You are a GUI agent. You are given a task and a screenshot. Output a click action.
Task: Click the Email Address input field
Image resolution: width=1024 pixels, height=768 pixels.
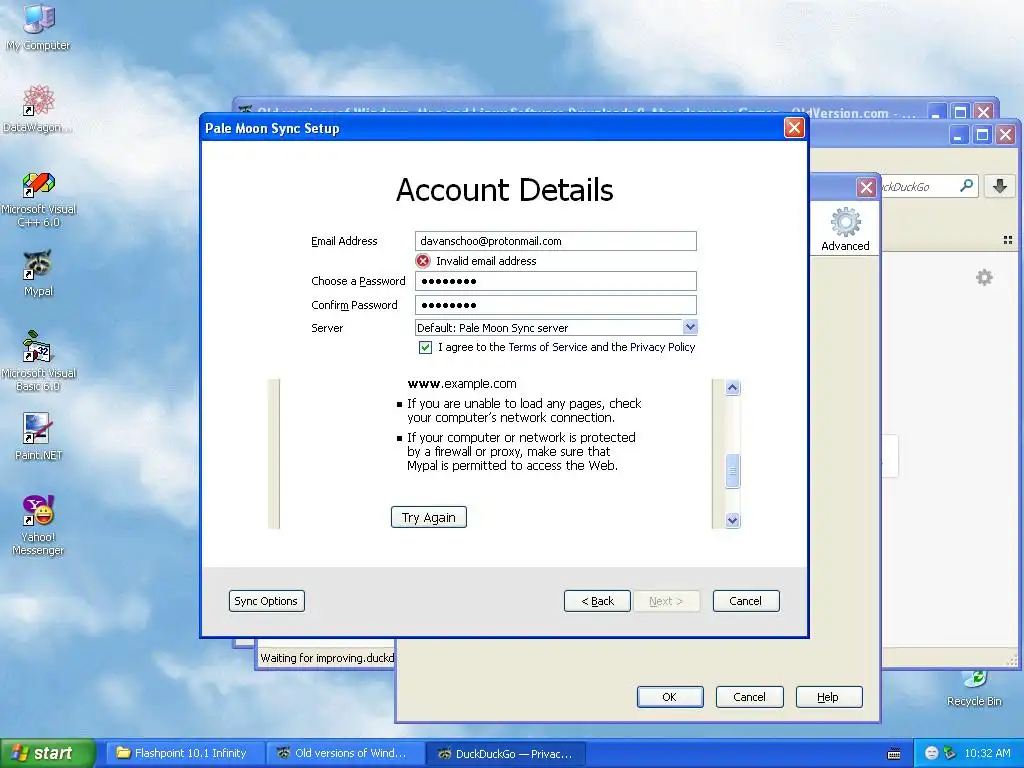pos(556,241)
